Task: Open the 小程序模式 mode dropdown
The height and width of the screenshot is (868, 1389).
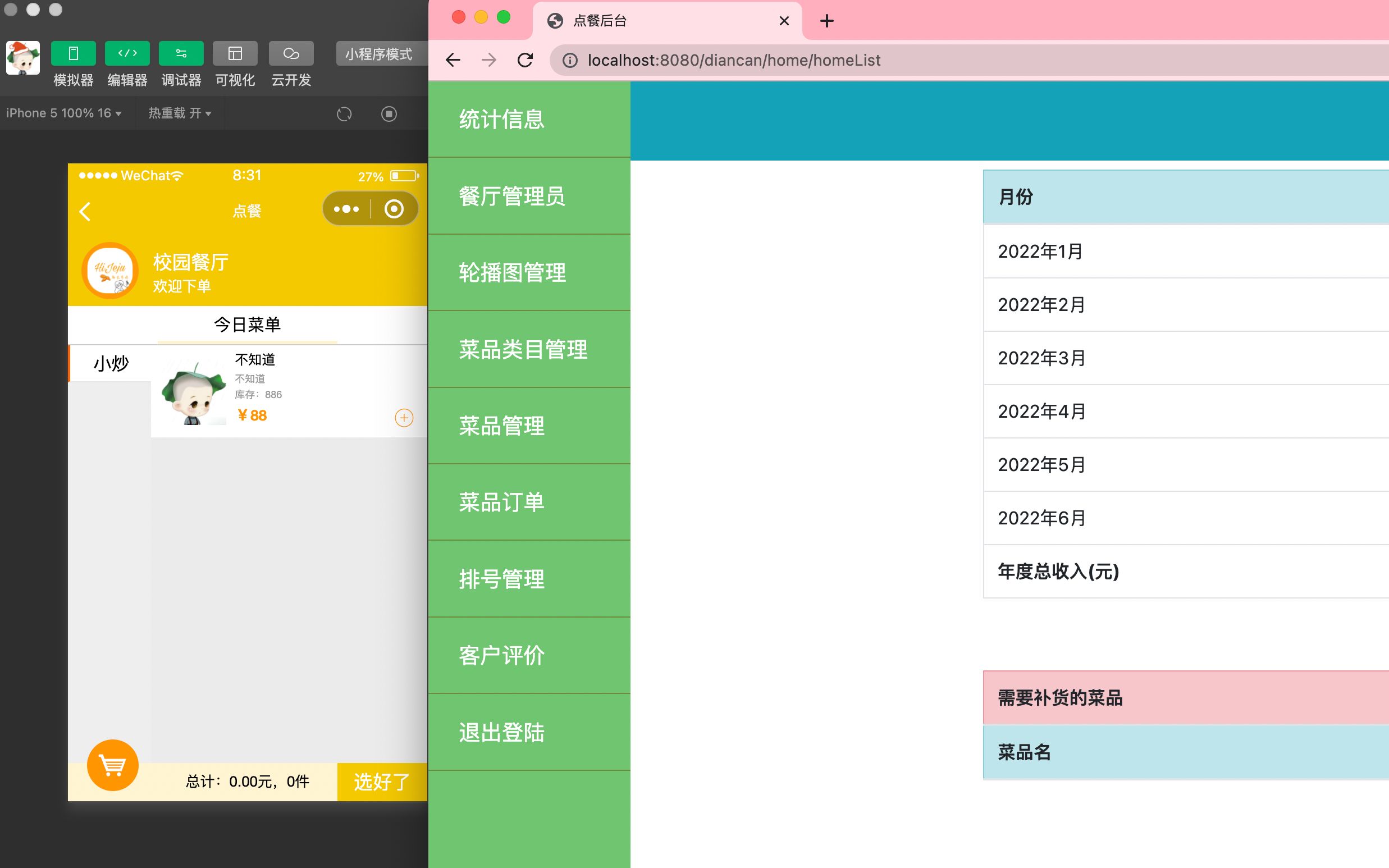Action: (x=380, y=54)
